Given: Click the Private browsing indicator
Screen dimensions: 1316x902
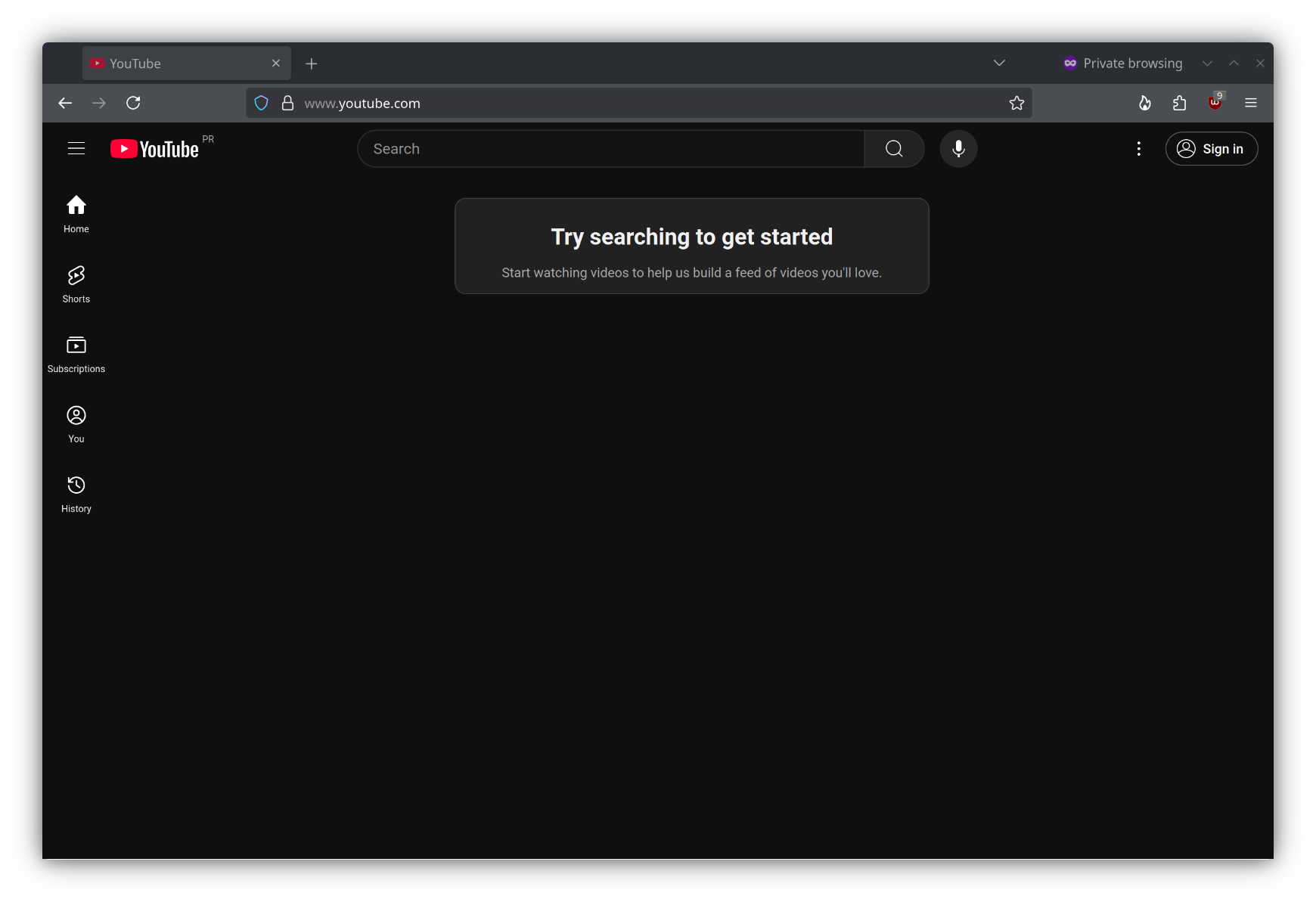Looking at the screenshot, I should coord(1122,64).
